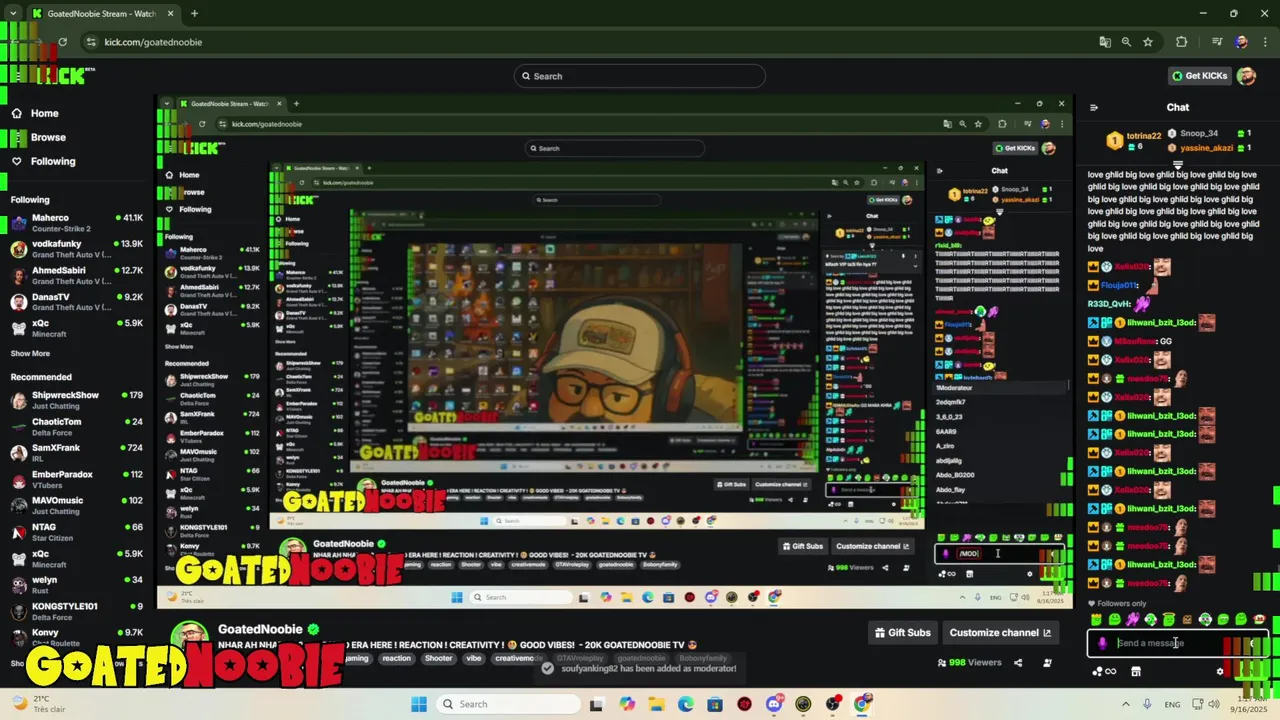The height and width of the screenshot is (720, 1280).
Task: Open the Chrome extensions puzzle icon
Action: point(1182,42)
